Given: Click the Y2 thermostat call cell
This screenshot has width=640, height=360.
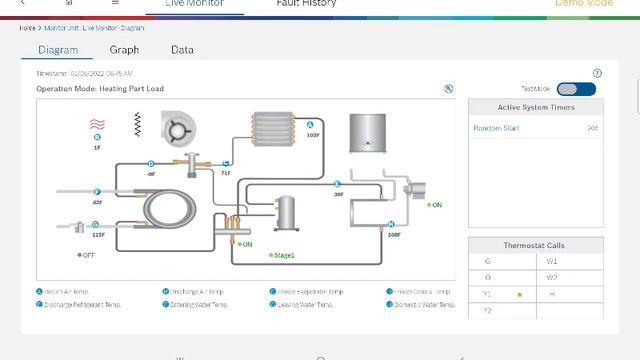Looking at the screenshot, I should (x=502, y=311).
